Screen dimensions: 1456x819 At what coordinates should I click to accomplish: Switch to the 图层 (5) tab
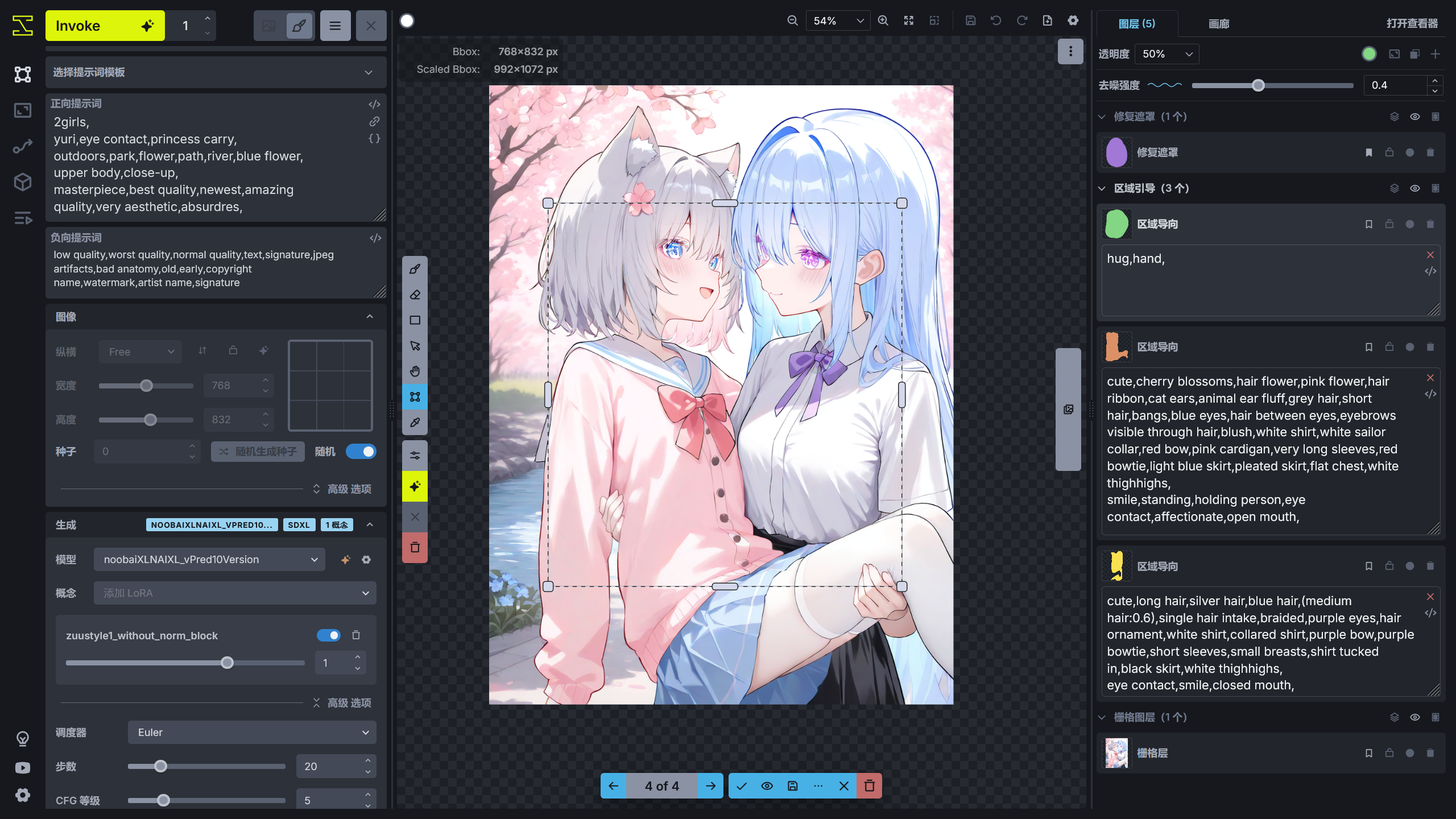click(1137, 24)
